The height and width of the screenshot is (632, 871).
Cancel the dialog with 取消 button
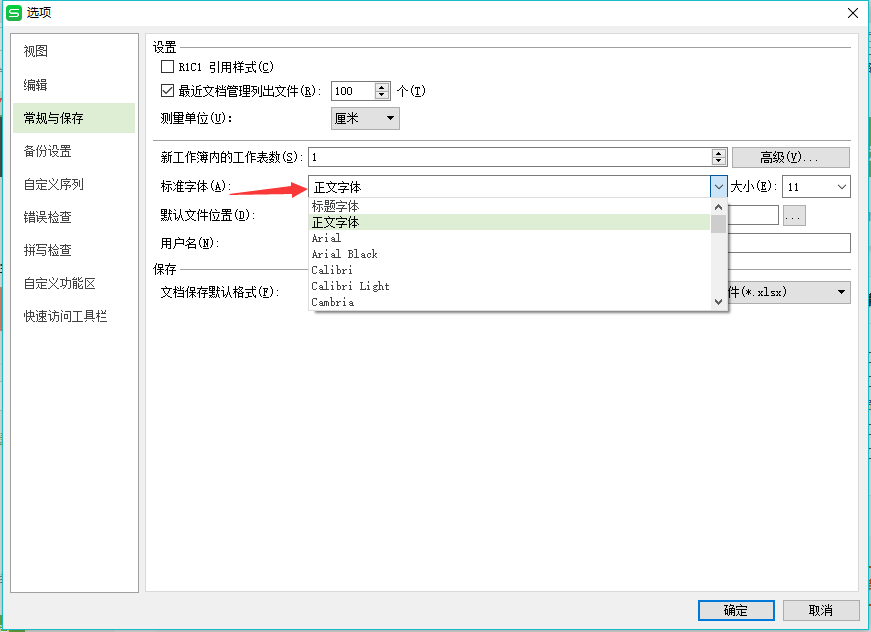click(x=821, y=610)
